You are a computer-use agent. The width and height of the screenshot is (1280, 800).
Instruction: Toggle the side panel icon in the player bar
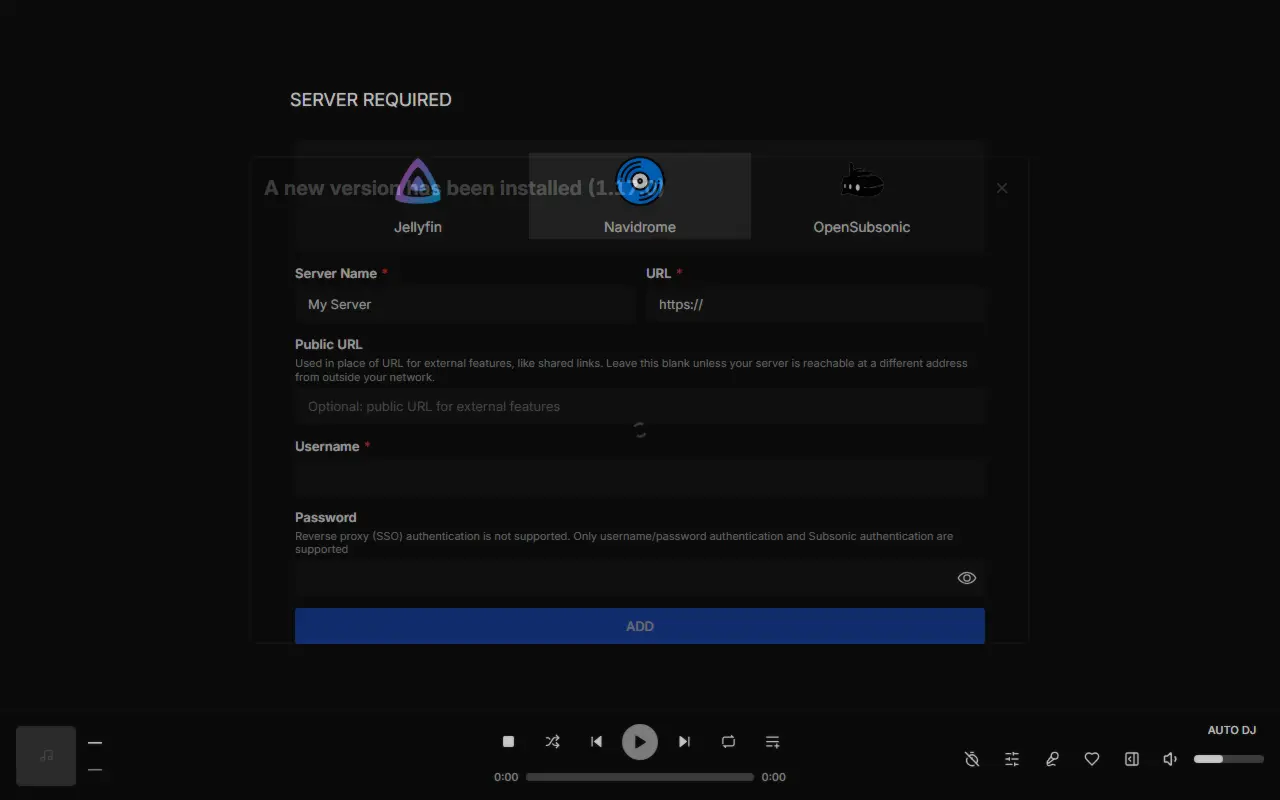tap(1132, 759)
